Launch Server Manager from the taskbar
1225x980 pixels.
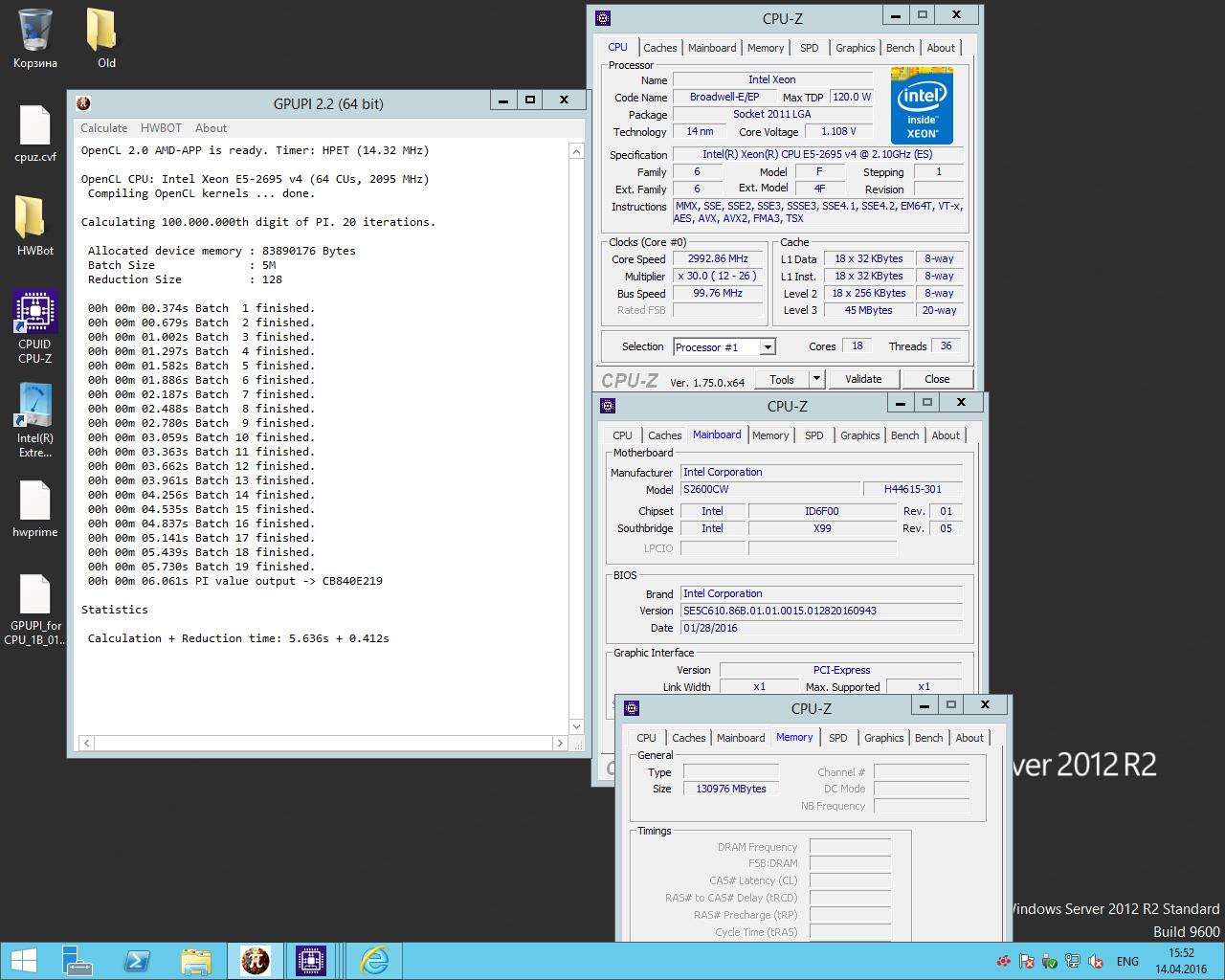78,961
